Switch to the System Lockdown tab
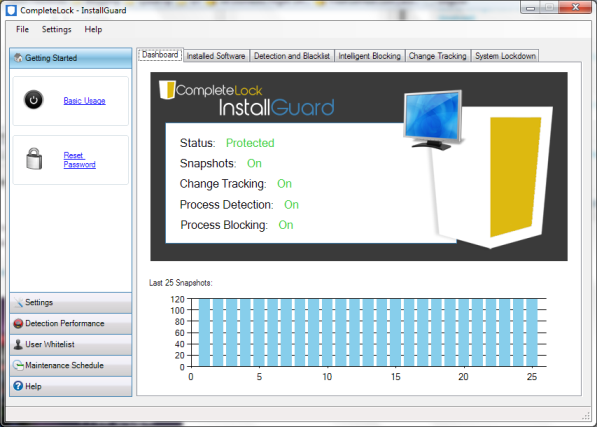Viewport: 597px width, 427px height. pos(505,56)
